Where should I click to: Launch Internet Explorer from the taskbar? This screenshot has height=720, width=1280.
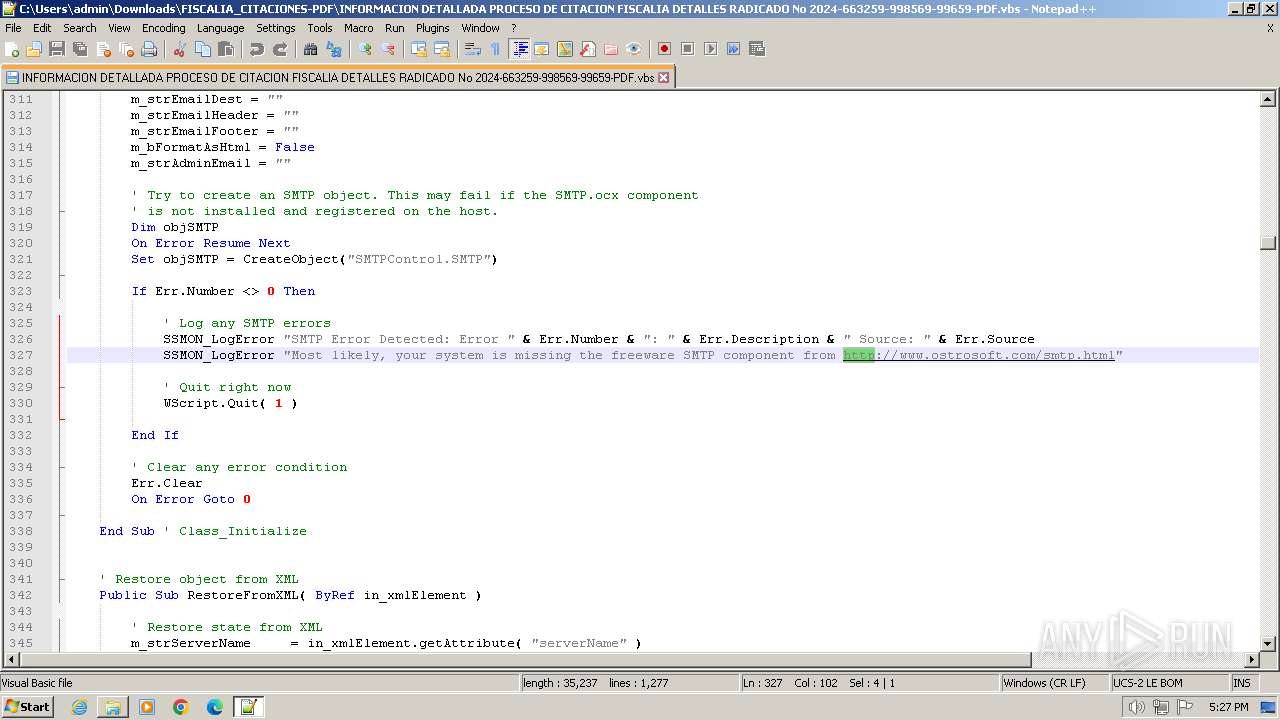(x=79, y=707)
